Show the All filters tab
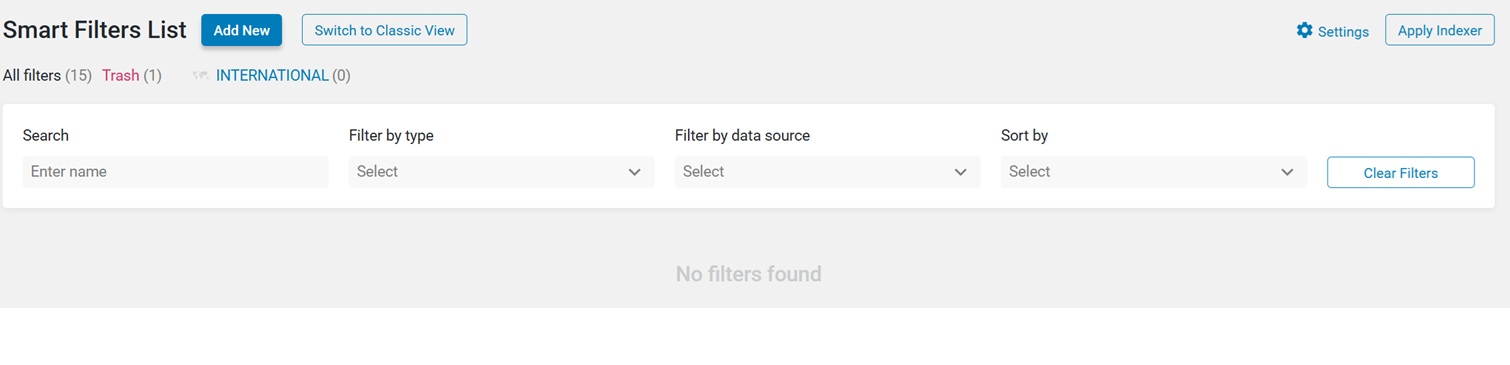 pos(47,75)
